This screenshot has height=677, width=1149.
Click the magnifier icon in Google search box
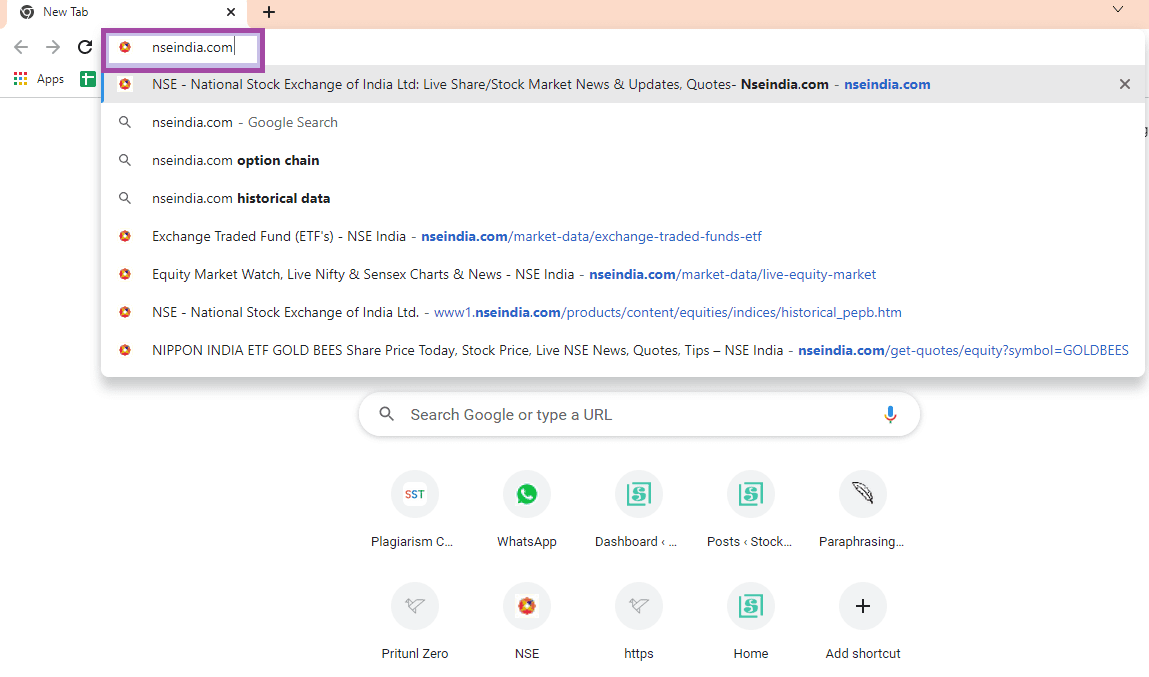pos(387,415)
